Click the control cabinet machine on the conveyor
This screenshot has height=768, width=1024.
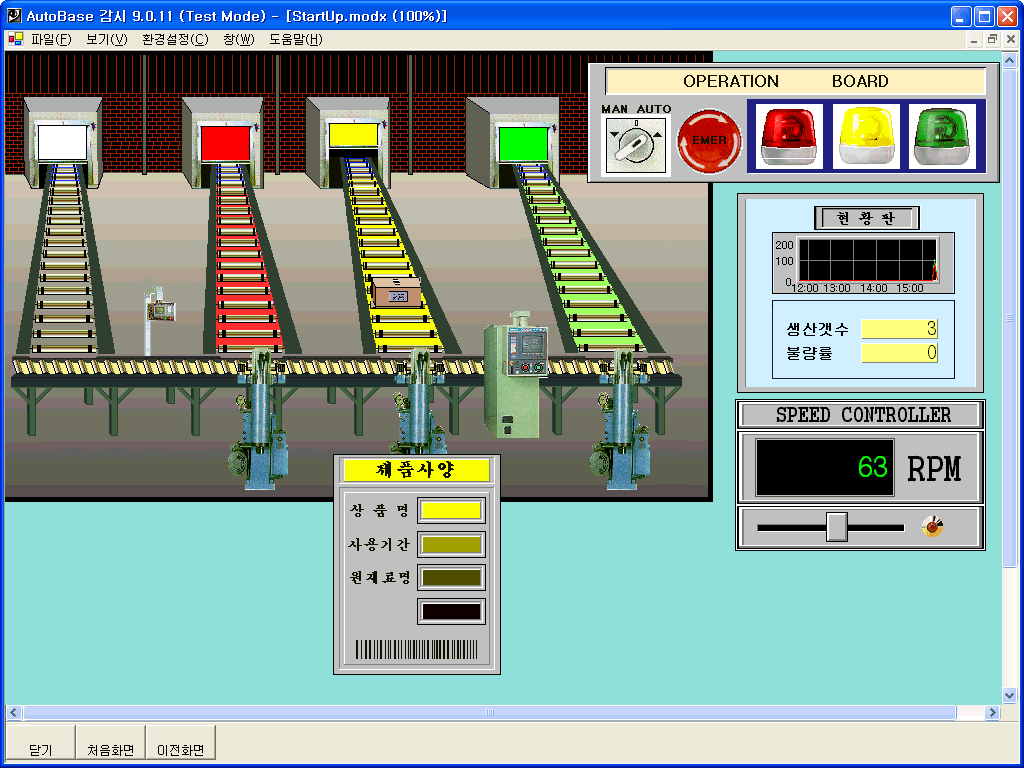516,378
